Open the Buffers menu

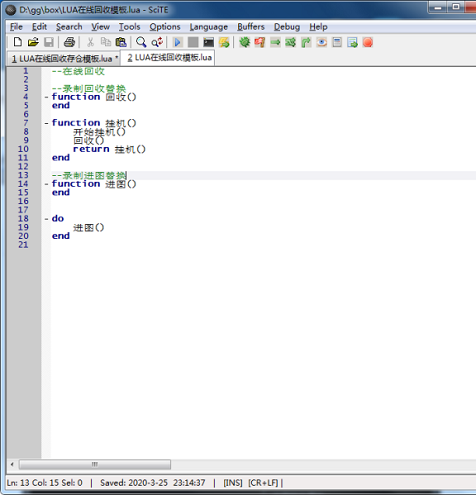[251, 27]
